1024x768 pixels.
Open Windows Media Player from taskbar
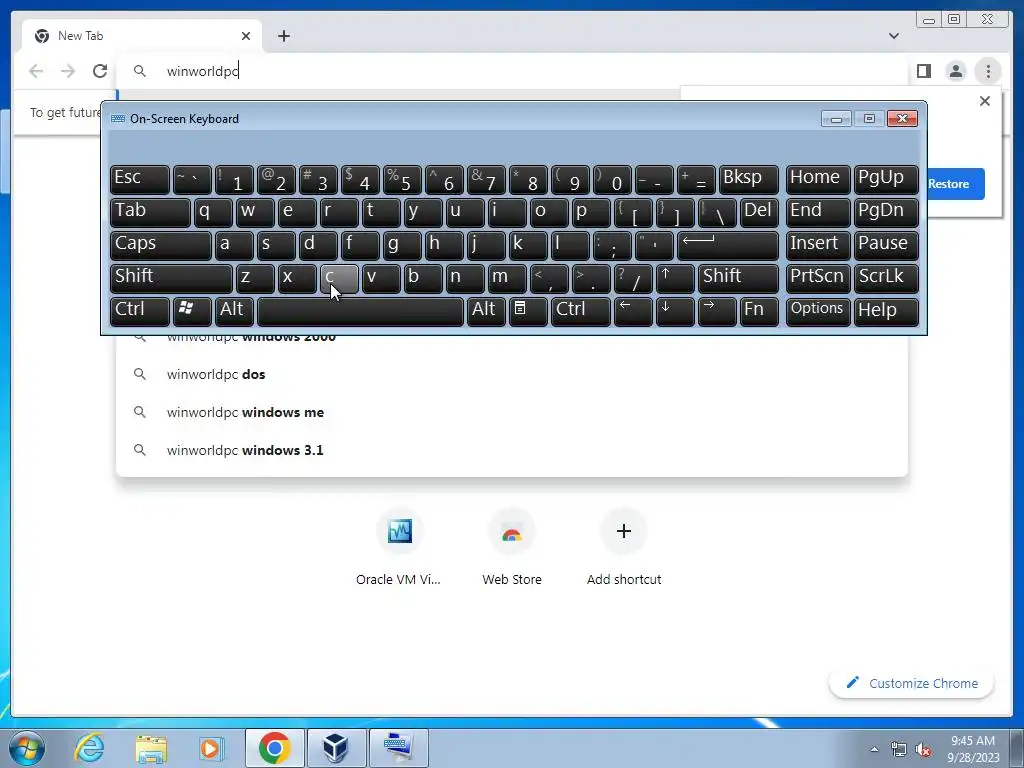tap(212, 748)
